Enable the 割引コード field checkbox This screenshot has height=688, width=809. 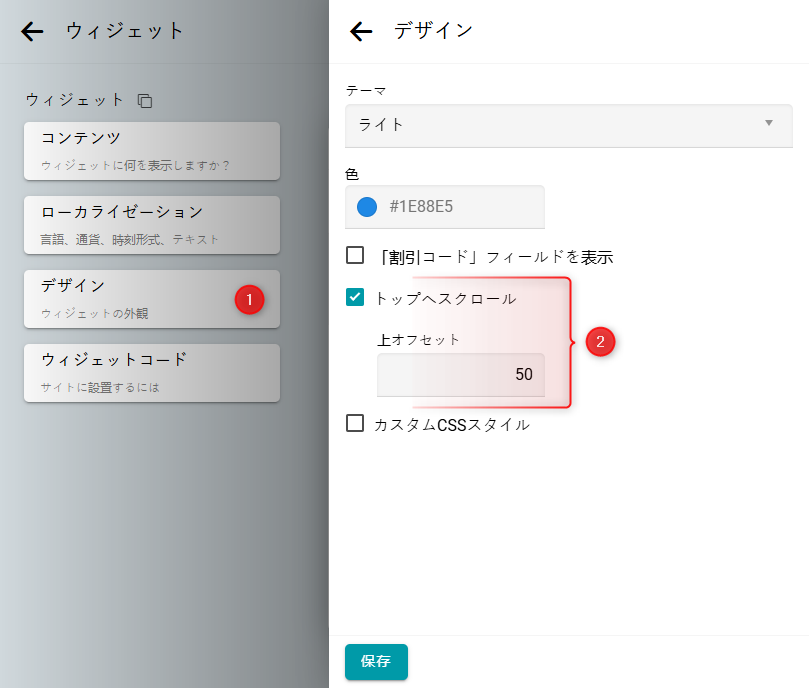(x=355, y=256)
